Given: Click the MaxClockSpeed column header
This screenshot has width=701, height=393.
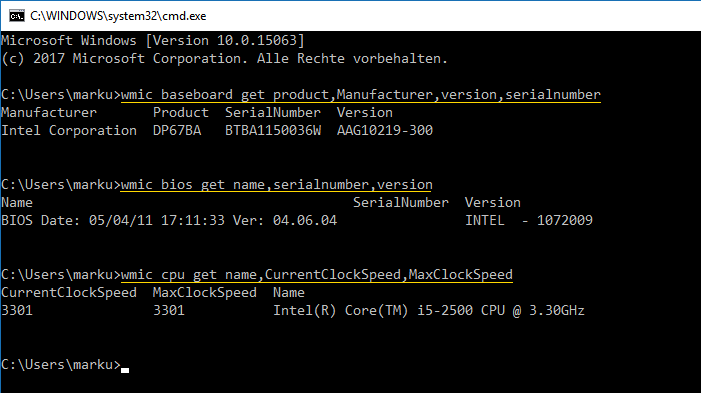Looking at the screenshot, I should click(x=205, y=292).
